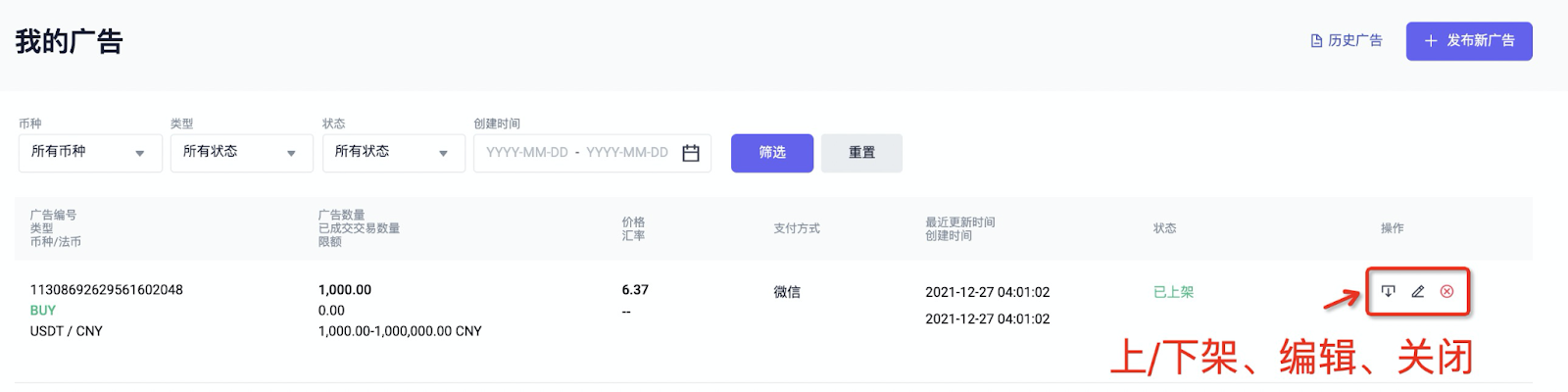This screenshot has width=1568, height=392.
Task: Click the green BUY type label
Action: click(x=43, y=311)
